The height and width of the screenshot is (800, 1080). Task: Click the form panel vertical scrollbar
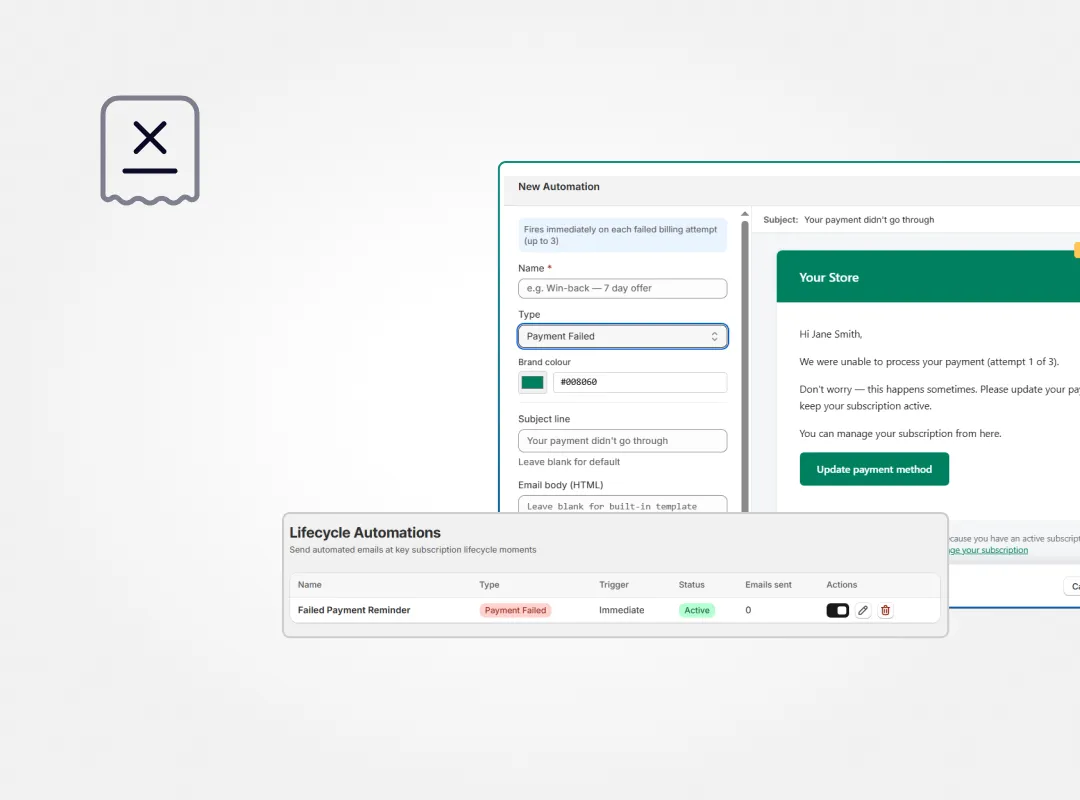coord(745,365)
